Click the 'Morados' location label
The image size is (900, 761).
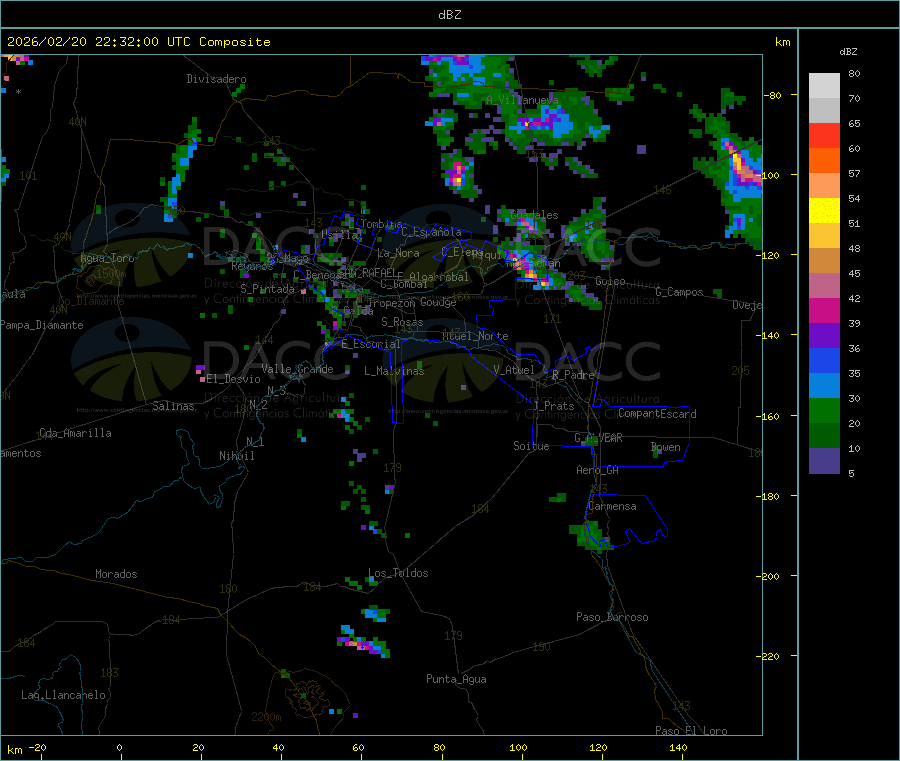pos(116,574)
